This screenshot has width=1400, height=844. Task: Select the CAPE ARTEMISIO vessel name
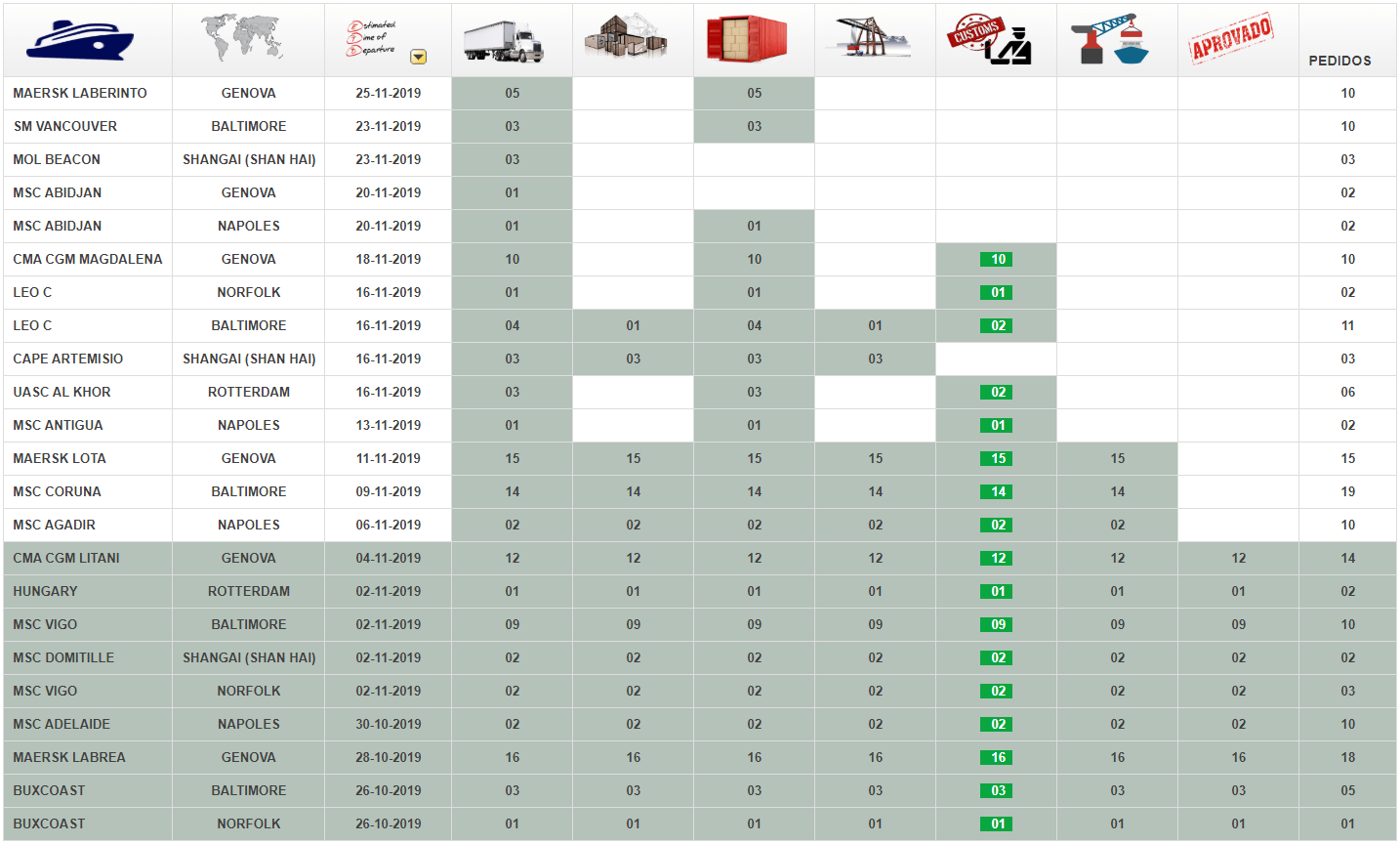68,359
